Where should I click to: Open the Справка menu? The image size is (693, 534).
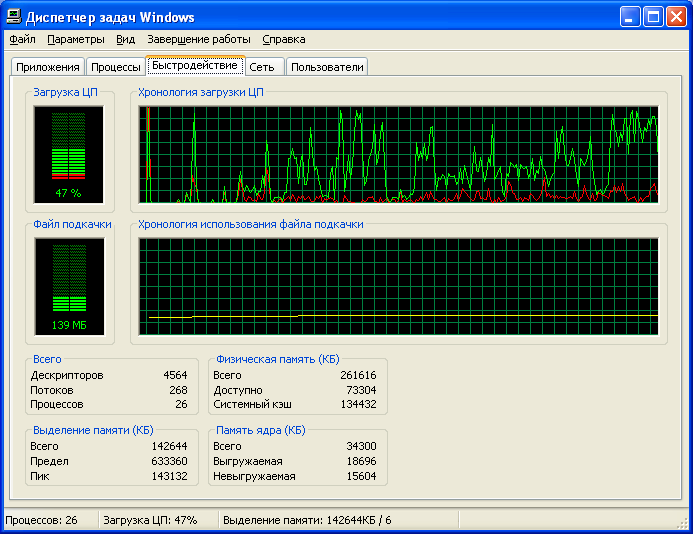point(284,39)
